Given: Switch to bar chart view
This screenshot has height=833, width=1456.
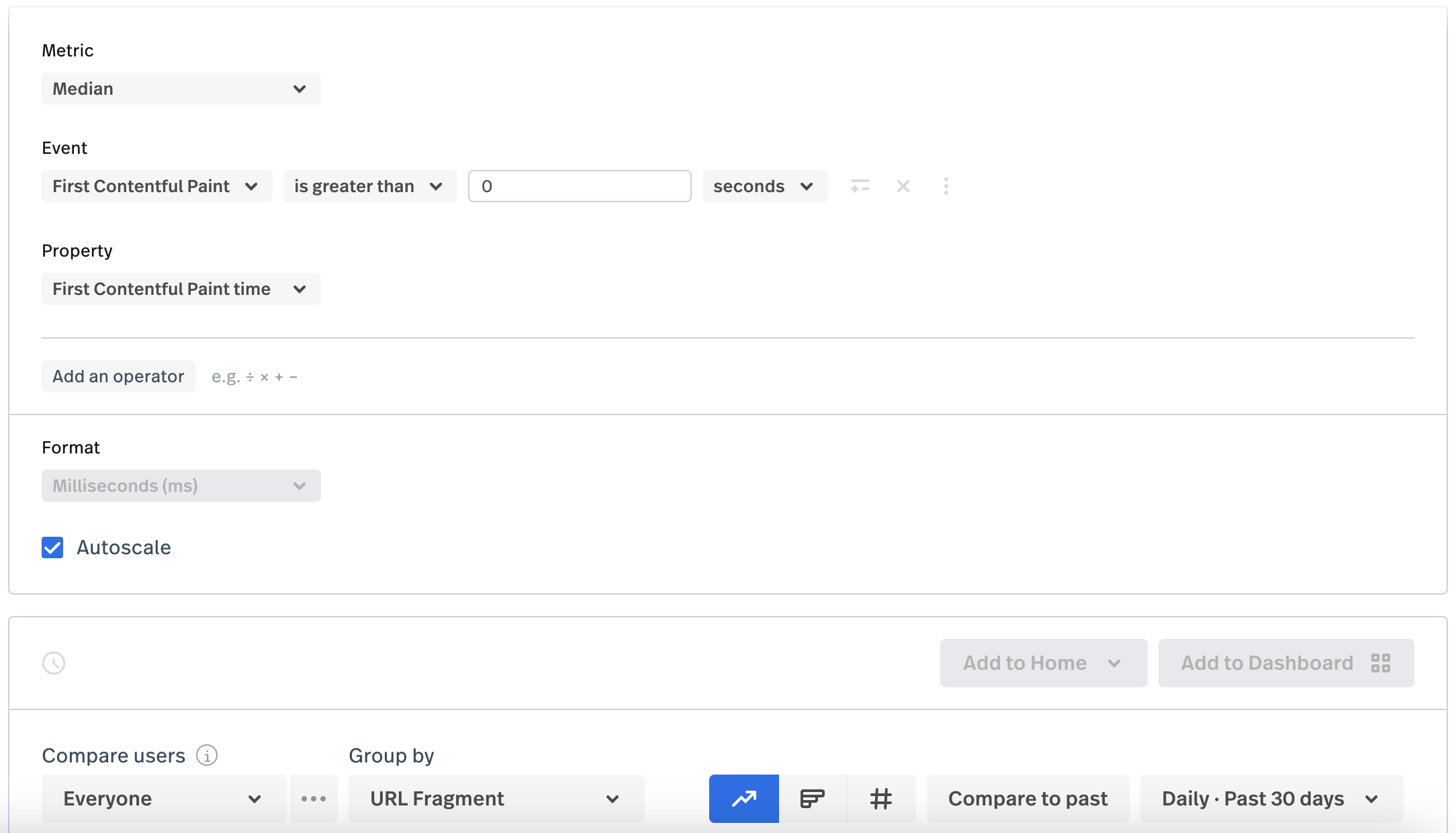Looking at the screenshot, I should [813, 798].
